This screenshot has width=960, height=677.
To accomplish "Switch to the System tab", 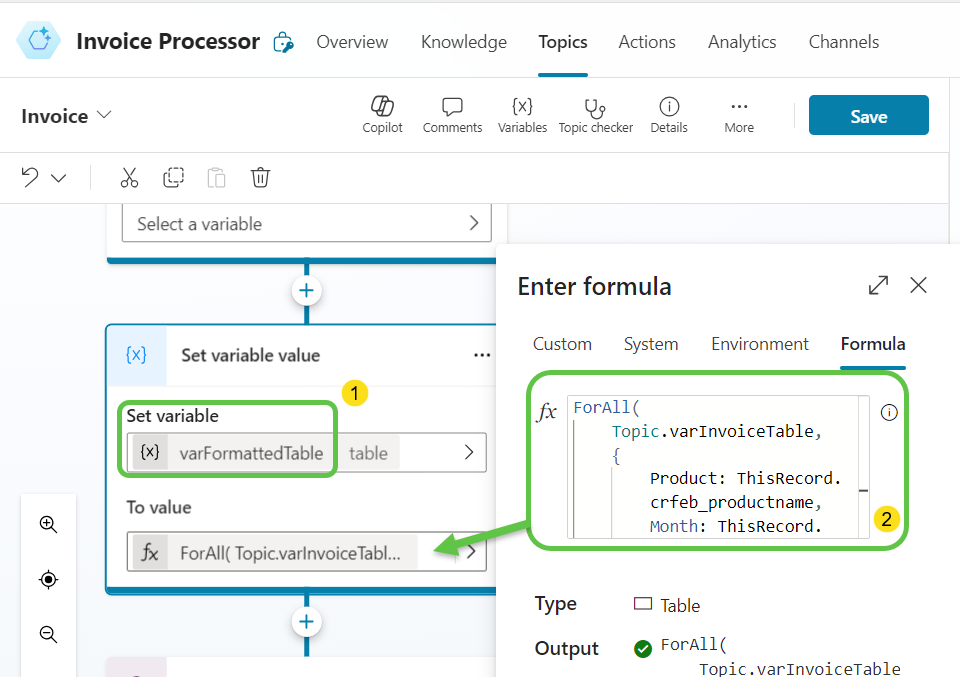I will (651, 344).
